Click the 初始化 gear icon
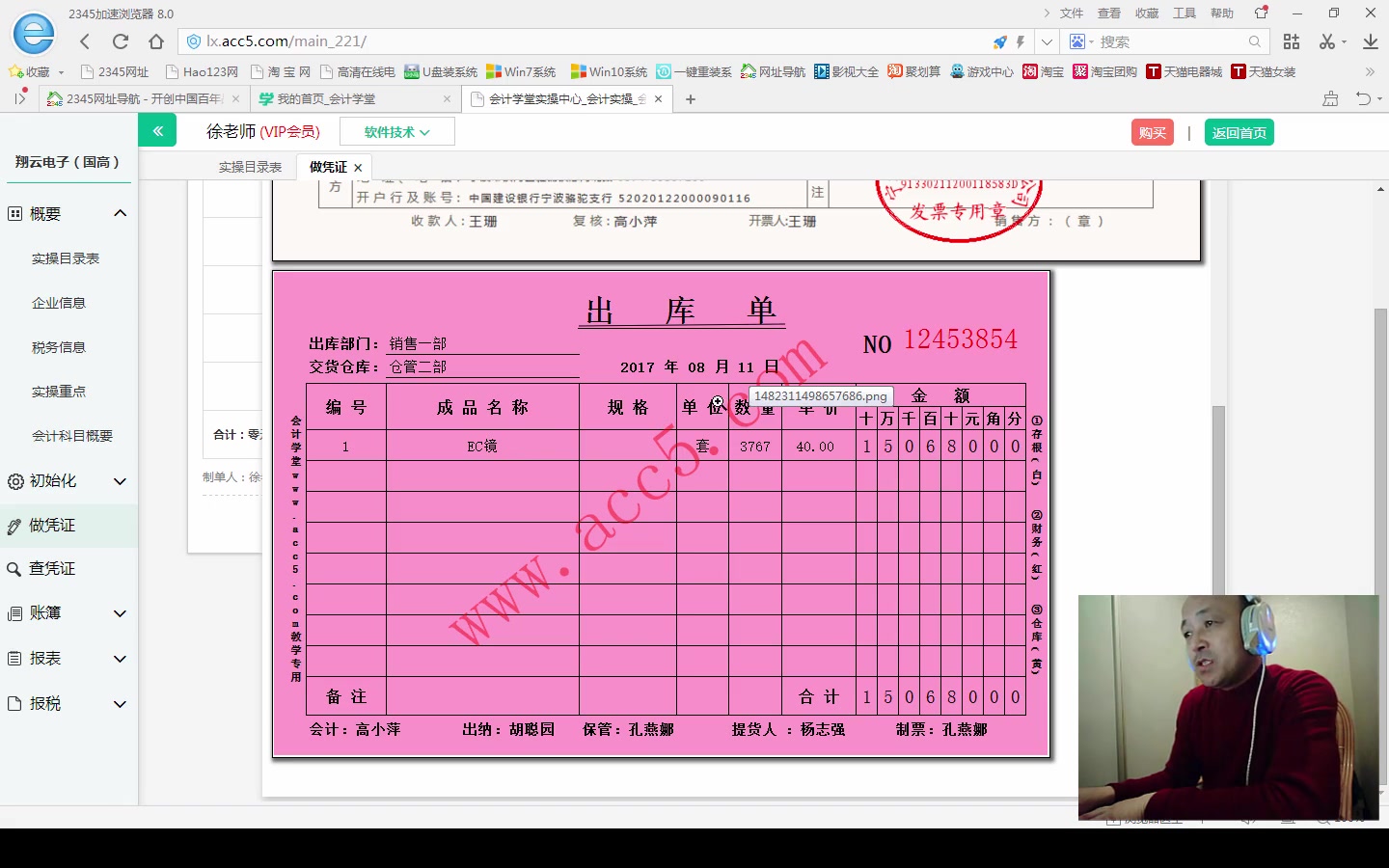Screen dimensions: 1389x868 click(14, 480)
